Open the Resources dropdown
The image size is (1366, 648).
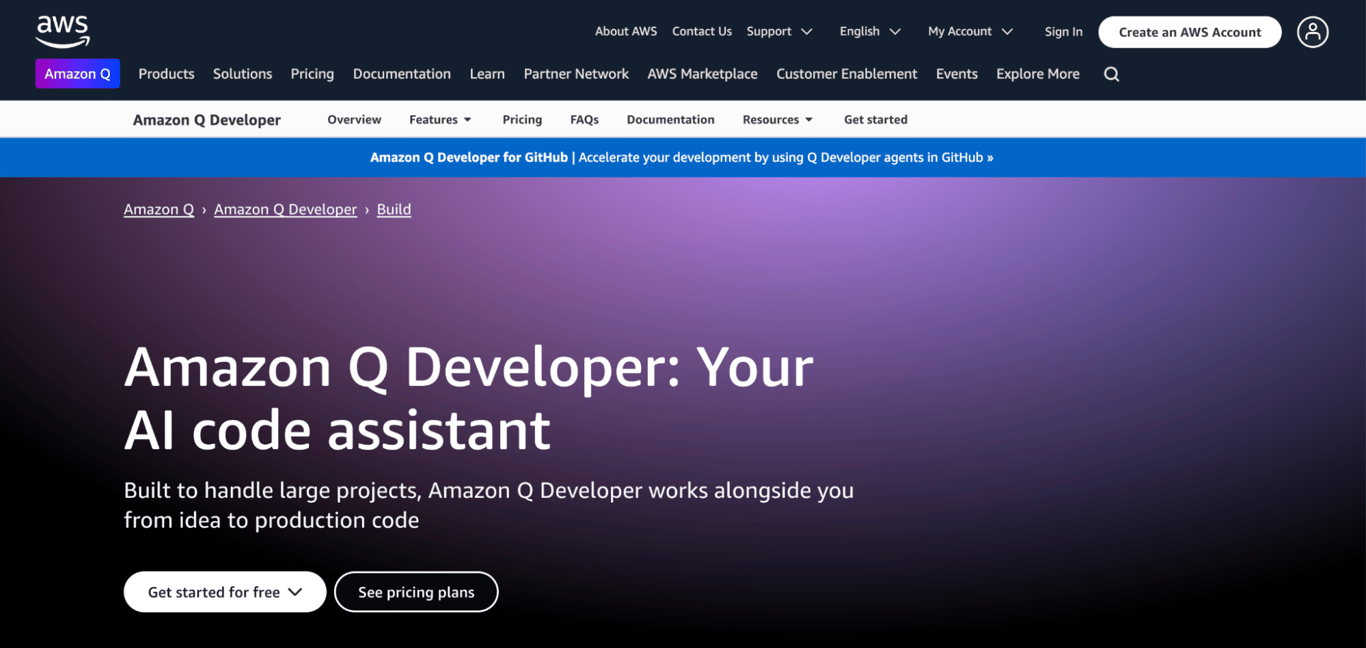pyautogui.click(x=777, y=119)
